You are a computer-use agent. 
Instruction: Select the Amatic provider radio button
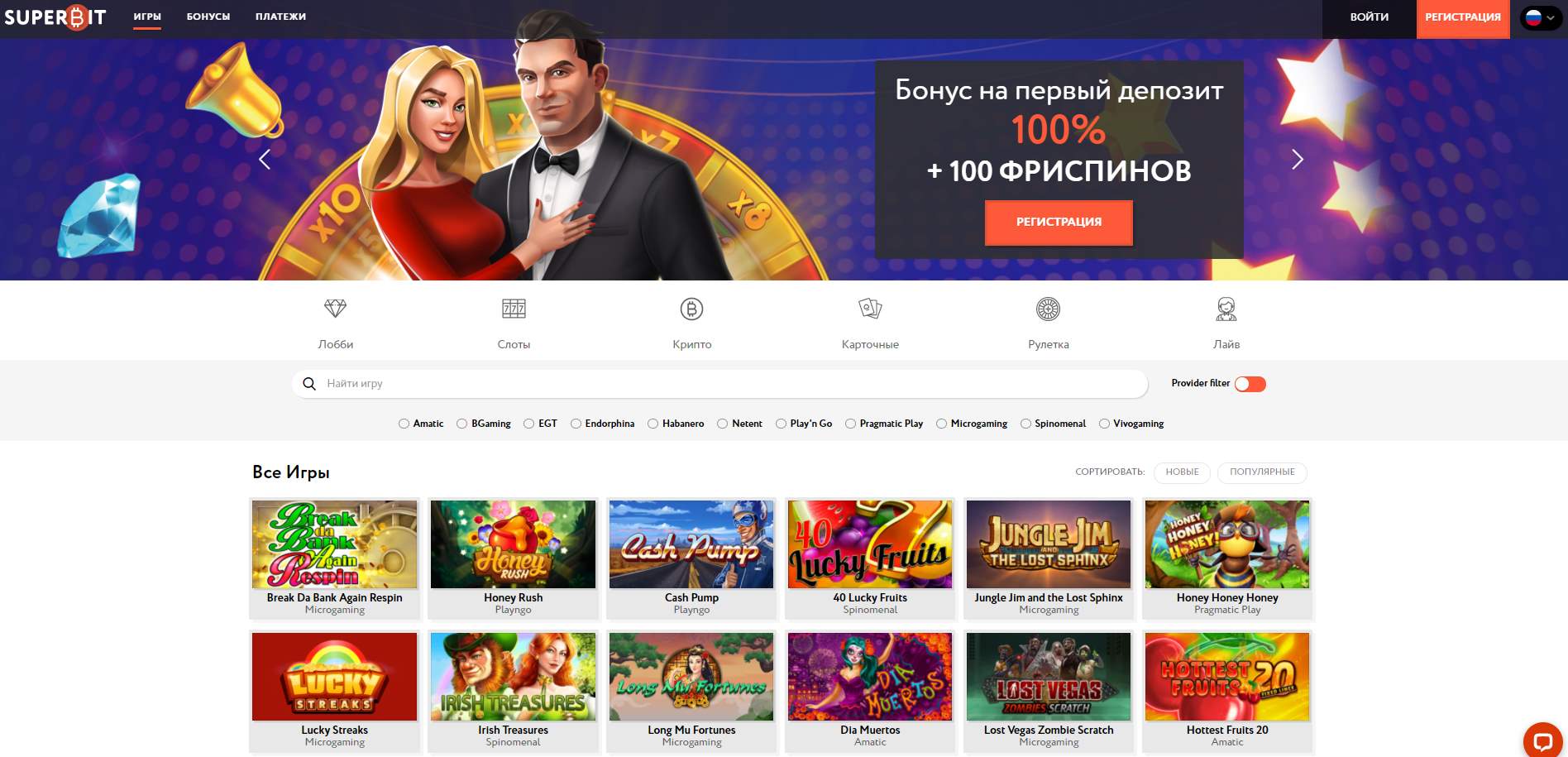404,424
